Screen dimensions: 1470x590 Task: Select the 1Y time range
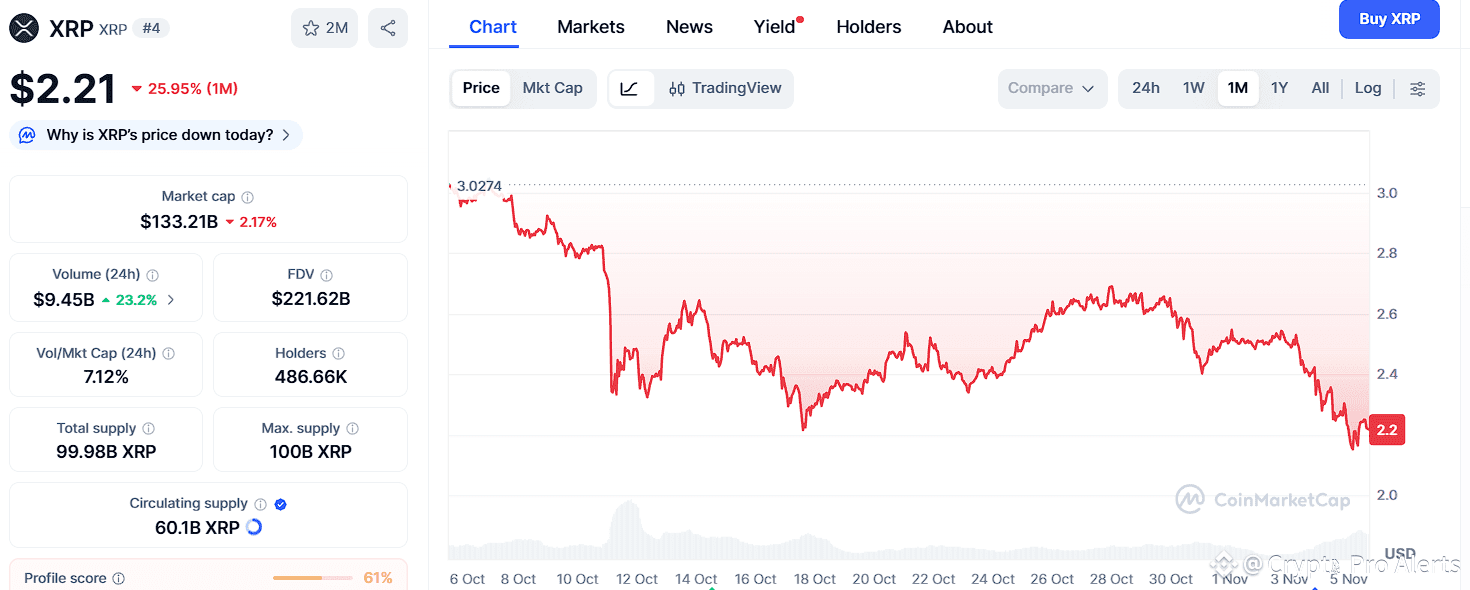click(1279, 88)
